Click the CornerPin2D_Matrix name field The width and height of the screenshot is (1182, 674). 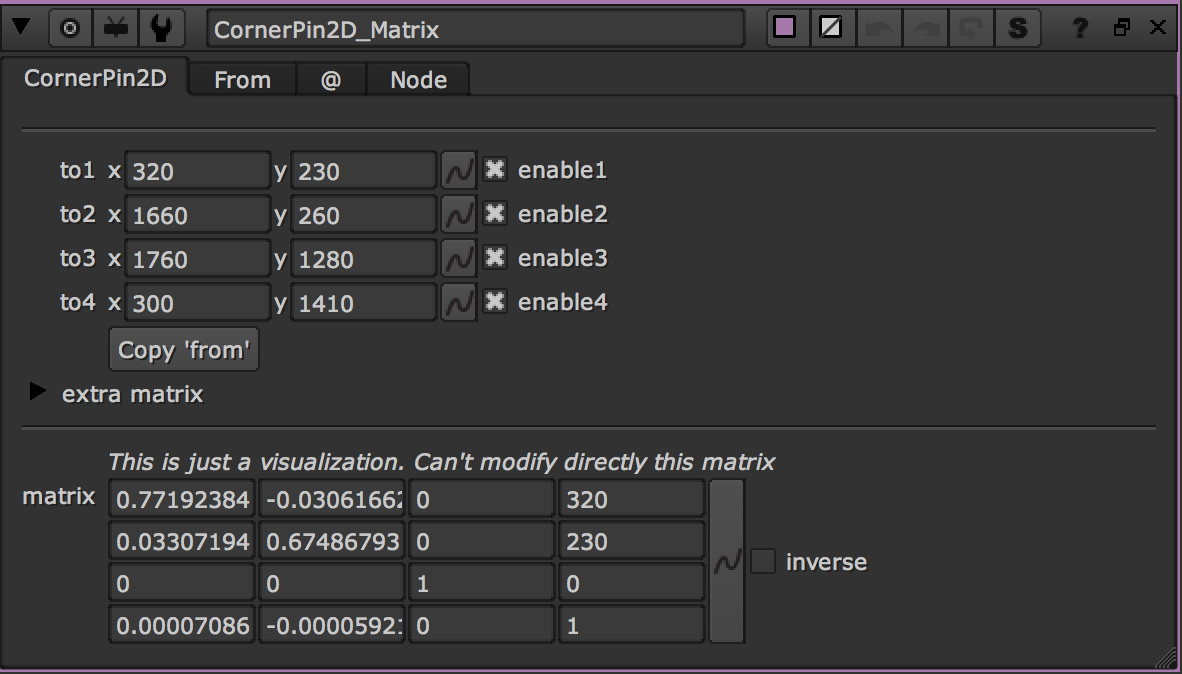point(475,29)
